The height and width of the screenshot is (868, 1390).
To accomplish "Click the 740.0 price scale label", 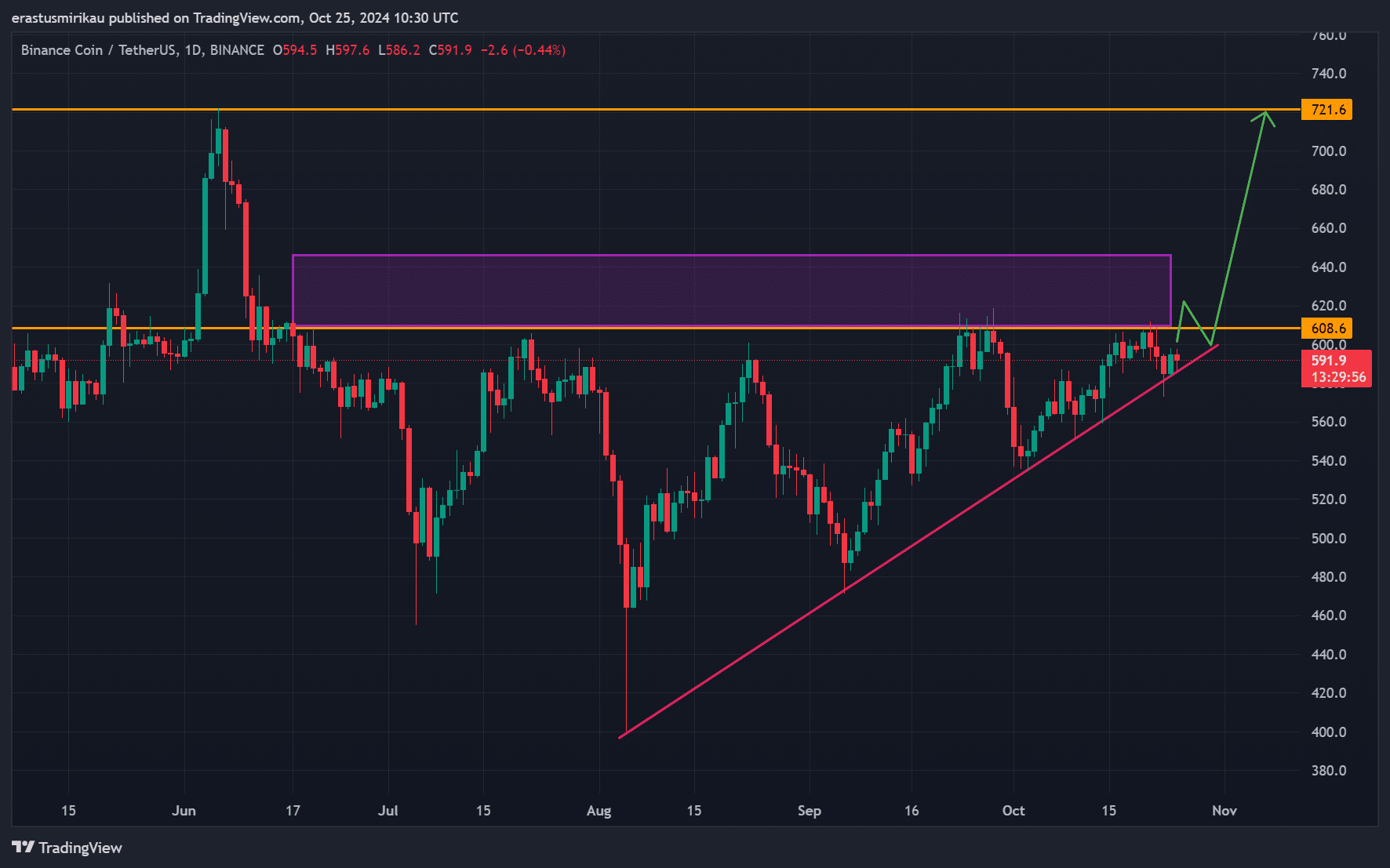I will click(x=1328, y=73).
